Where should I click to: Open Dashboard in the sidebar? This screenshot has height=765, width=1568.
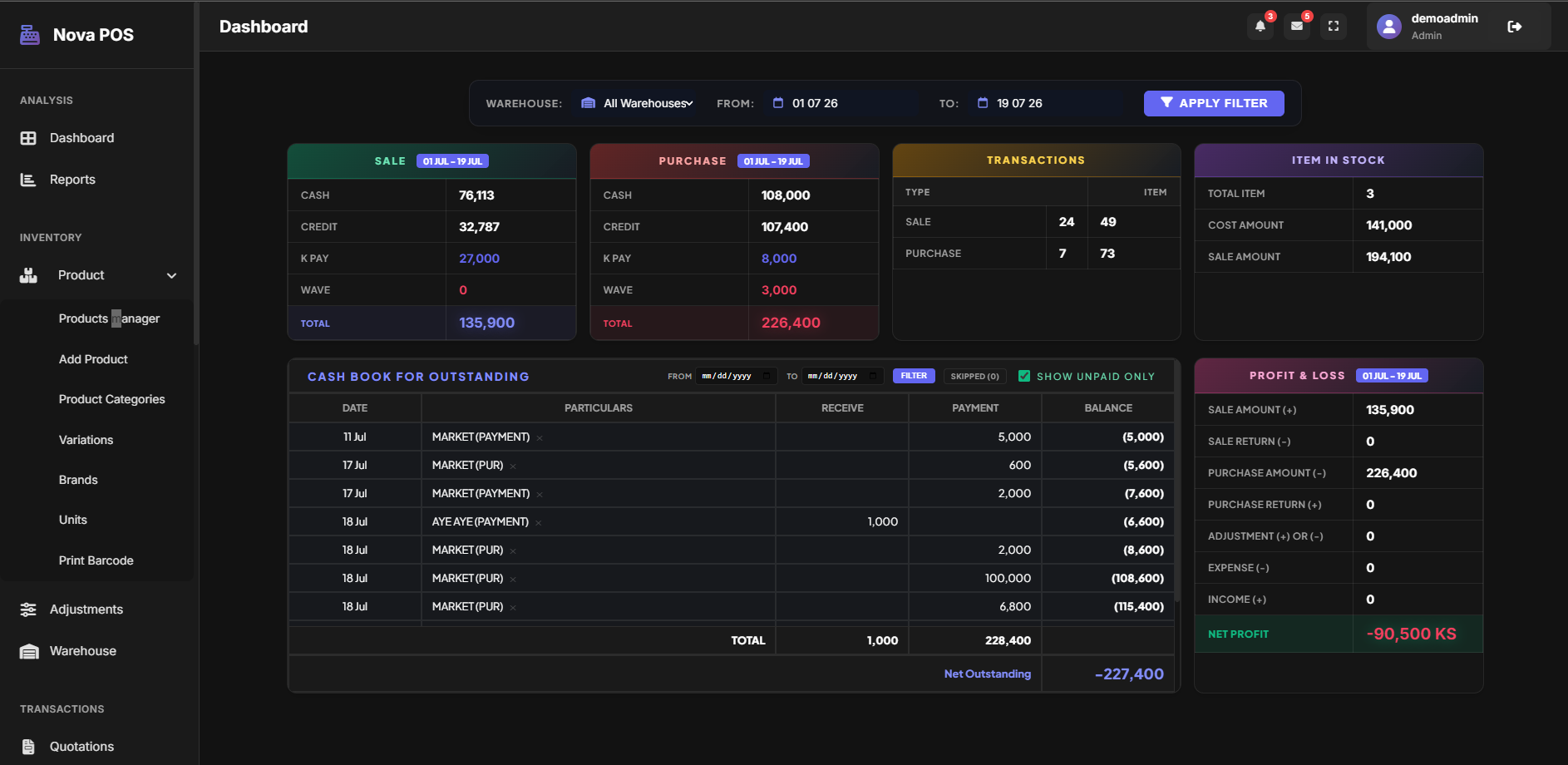click(x=81, y=138)
